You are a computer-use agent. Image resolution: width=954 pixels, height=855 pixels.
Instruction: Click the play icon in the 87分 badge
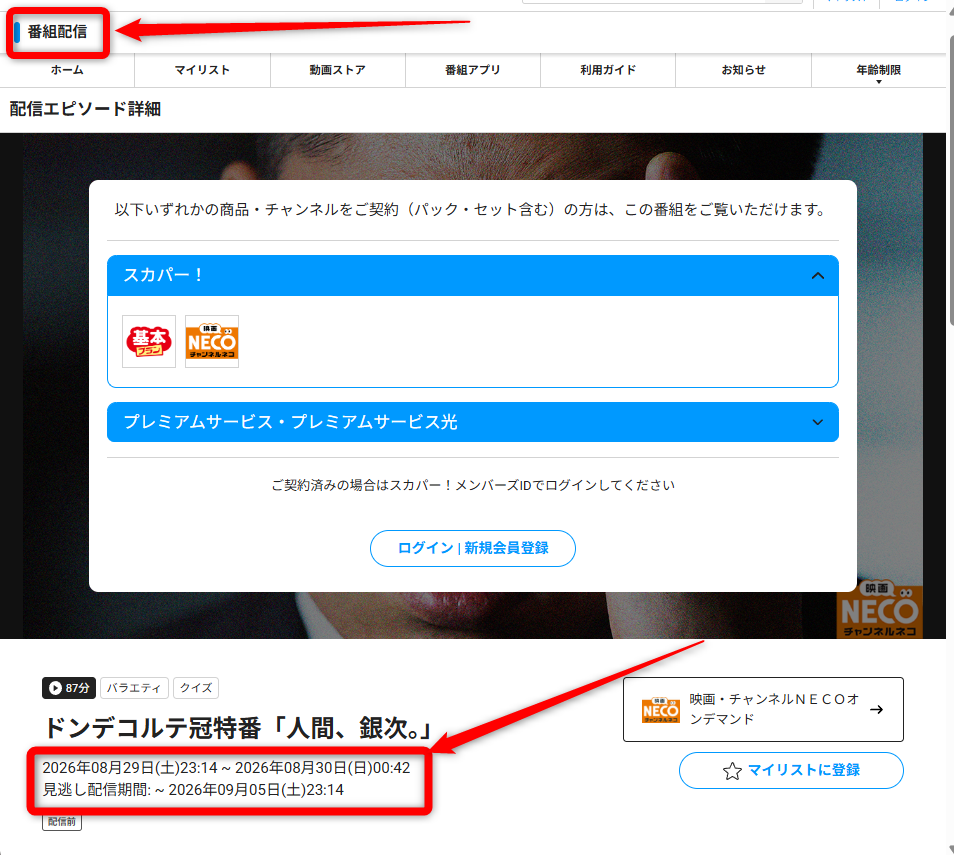click(55, 688)
